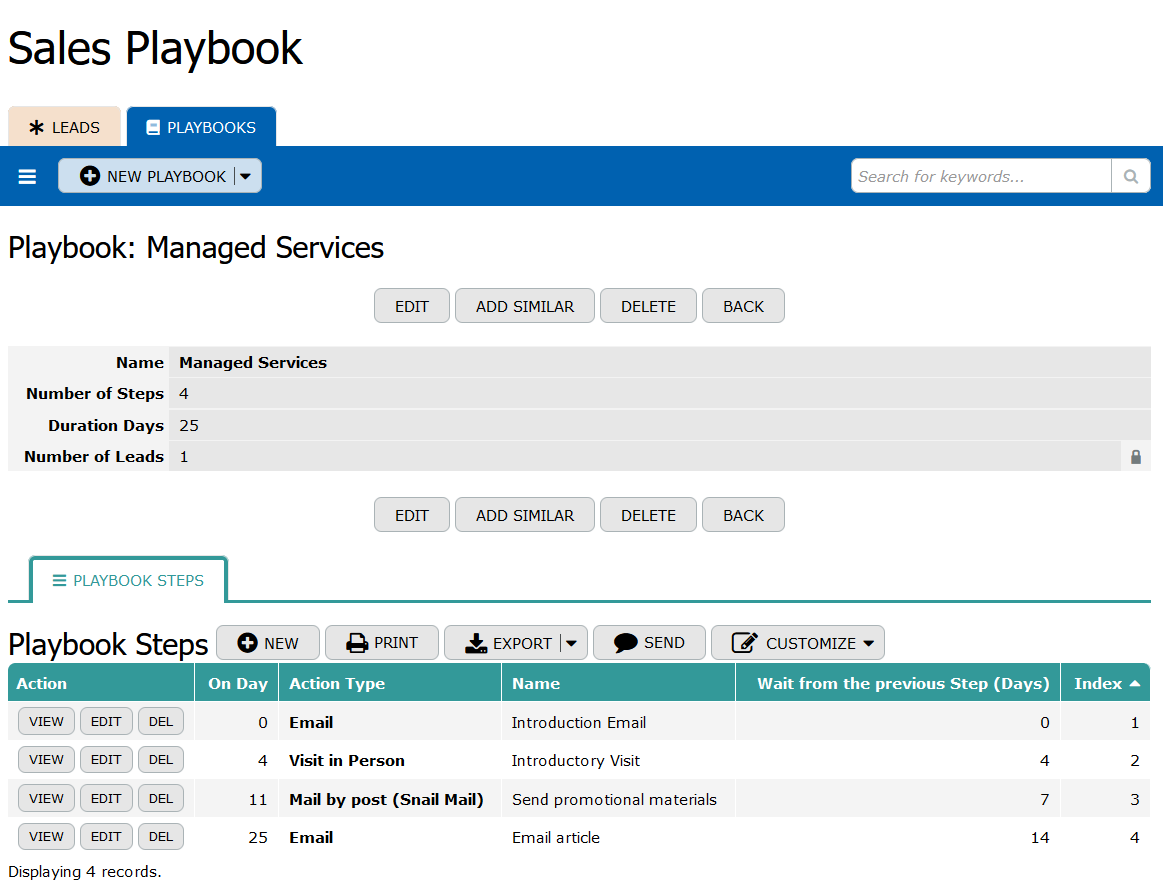1163x885 pixels.
Task: Click the top Edit button
Action: [x=412, y=306]
